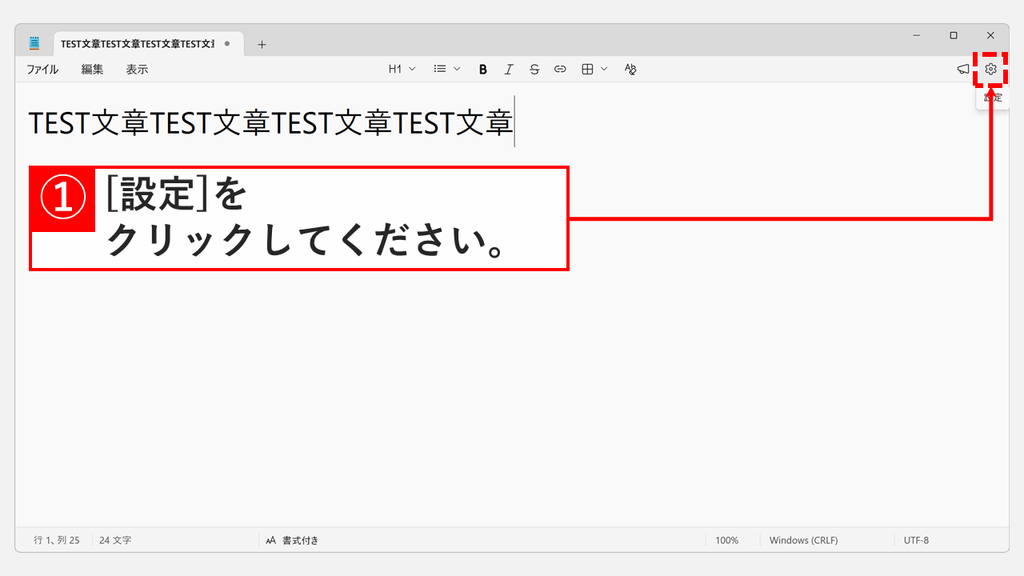1024x576 pixels.
Task: Click the megaphone icon beside the settings gear
Action: tap(963, 69)
